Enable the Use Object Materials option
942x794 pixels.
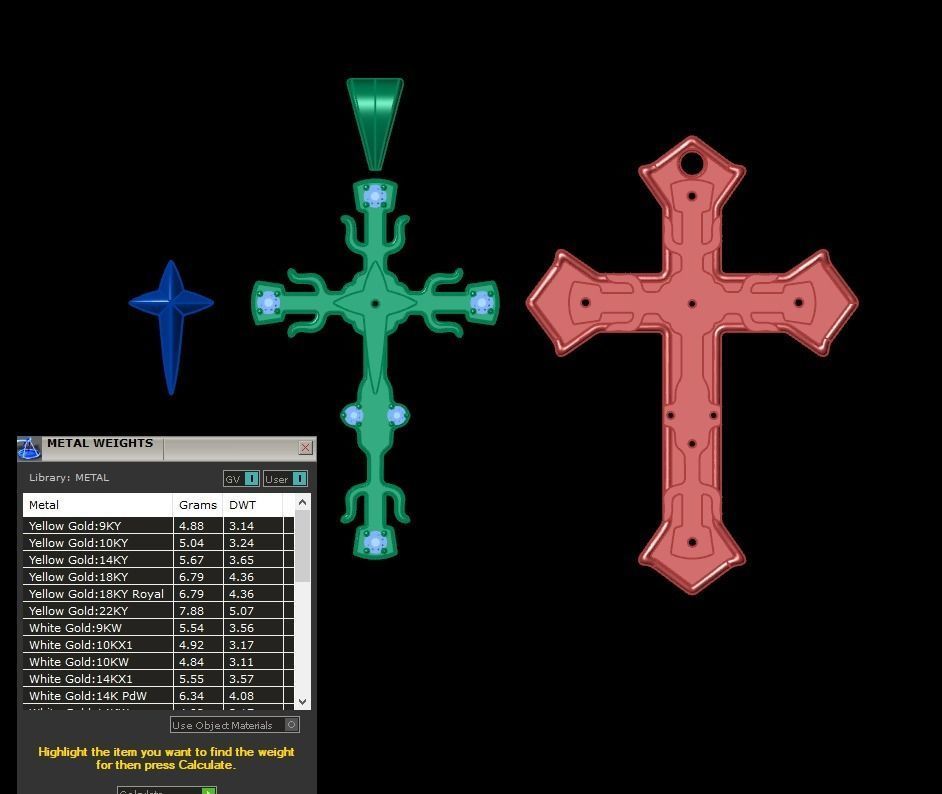coord(235,725)
